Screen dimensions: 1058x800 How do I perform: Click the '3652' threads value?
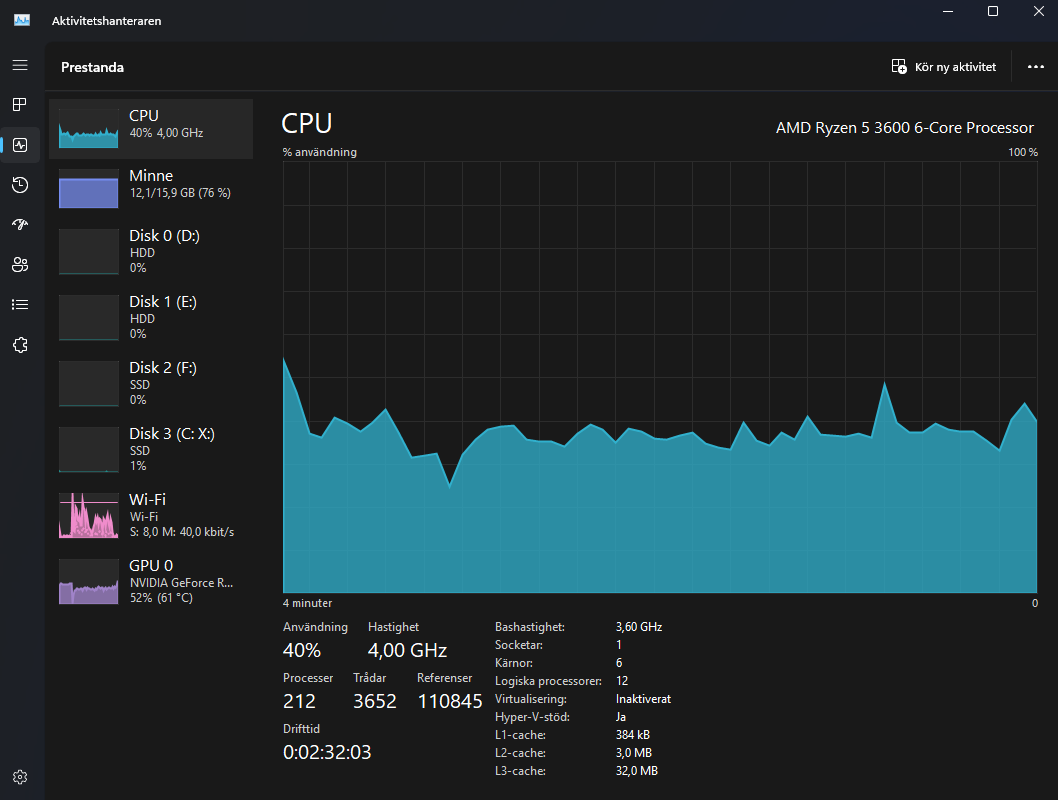[375, 702]
